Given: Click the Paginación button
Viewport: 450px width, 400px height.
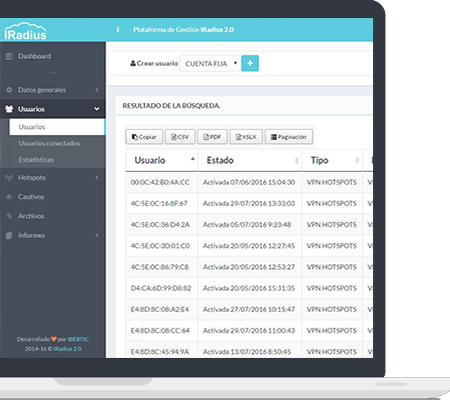Looking at the screenshot, I should [289, 137].
